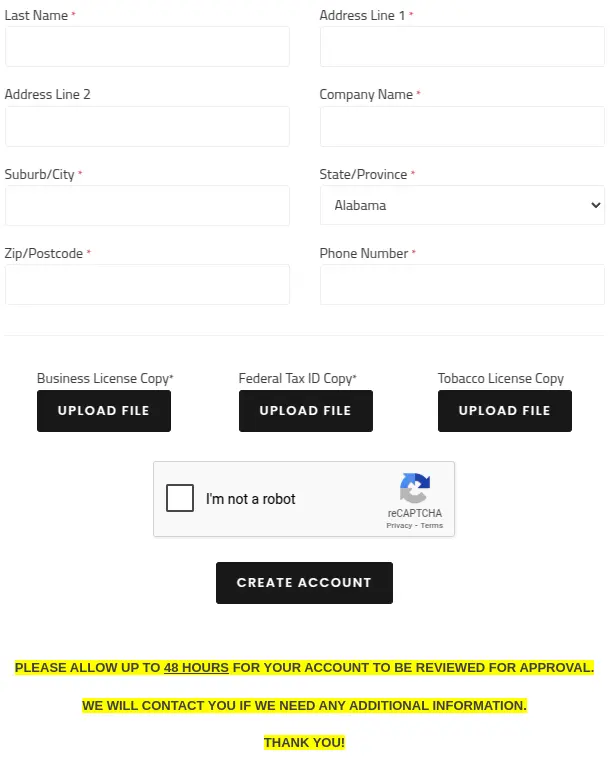610x760 pixels.
Task: Click the Address Line 1 field
Action: point(462,47)
